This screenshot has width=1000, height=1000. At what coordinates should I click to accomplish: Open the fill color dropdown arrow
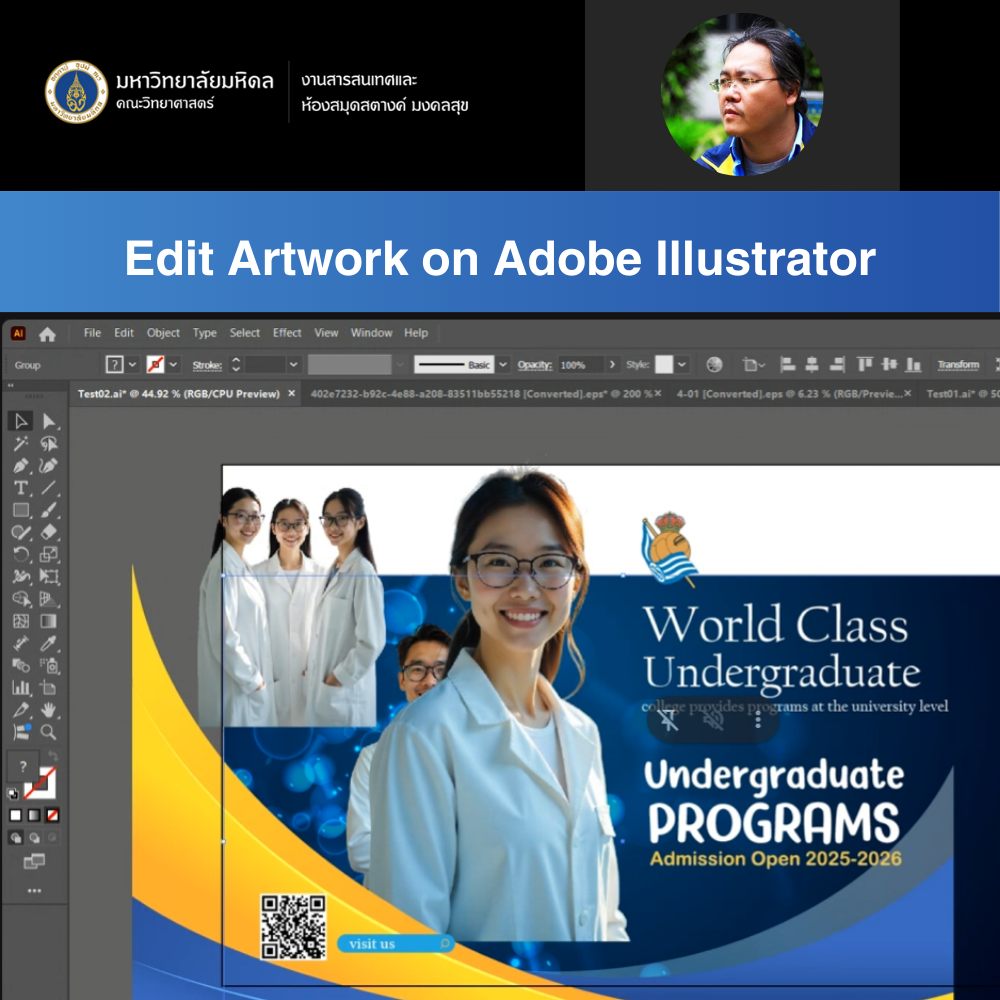click(134, 365)
